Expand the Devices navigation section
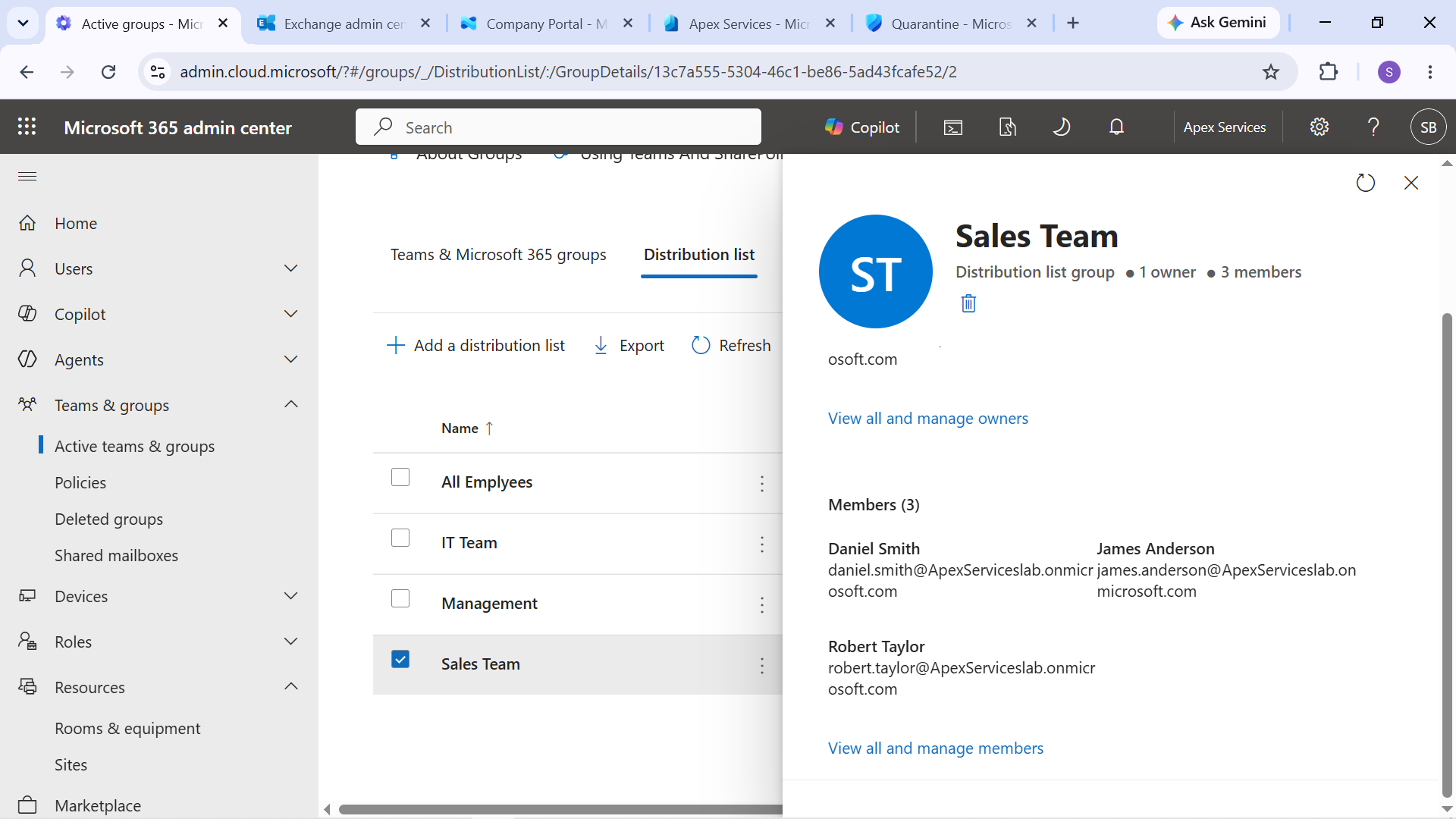The width and height of the screenshot is (1456, 819). pos(290,596)
